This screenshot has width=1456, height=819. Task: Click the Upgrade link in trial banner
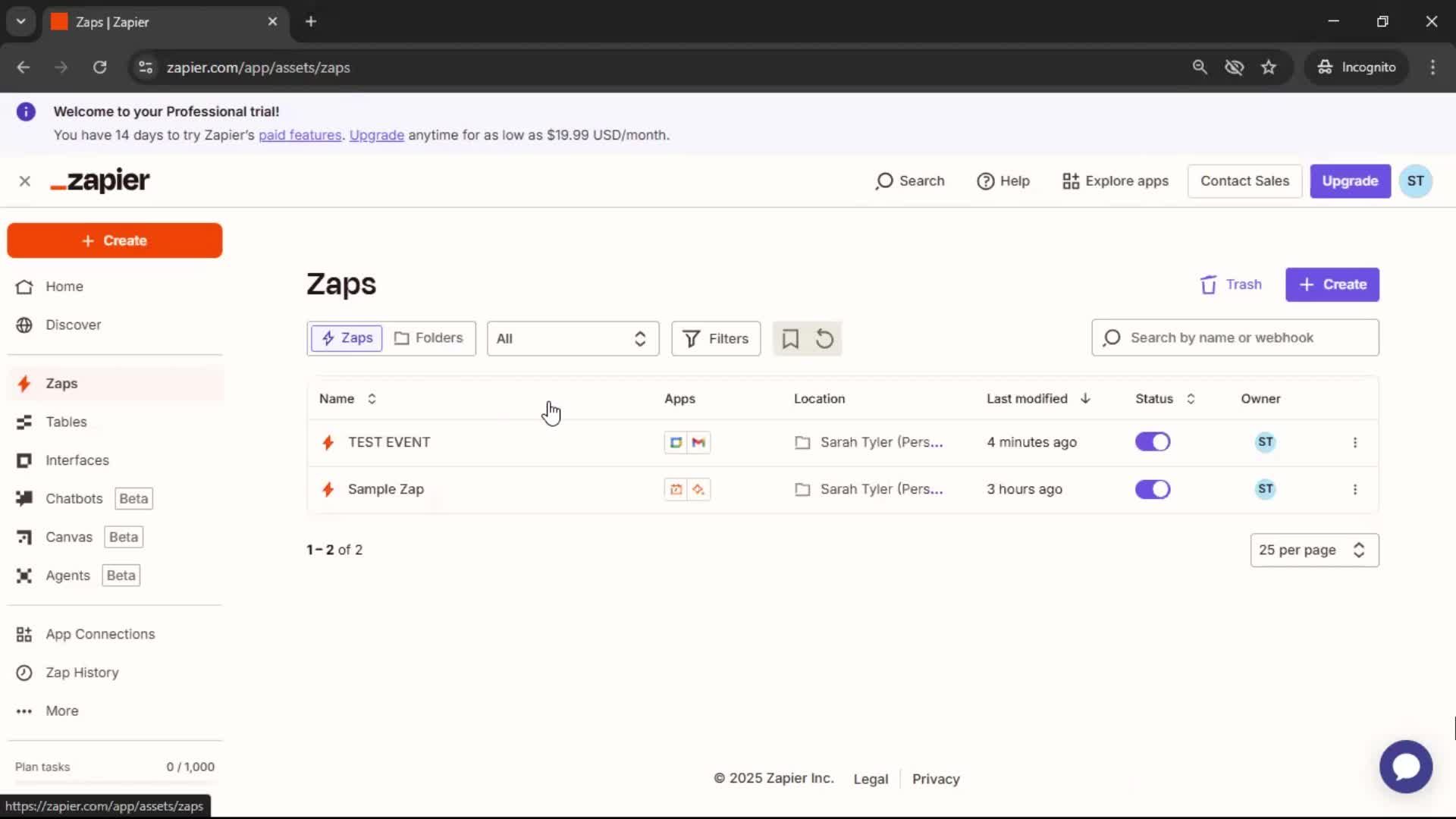coord(376,135)
